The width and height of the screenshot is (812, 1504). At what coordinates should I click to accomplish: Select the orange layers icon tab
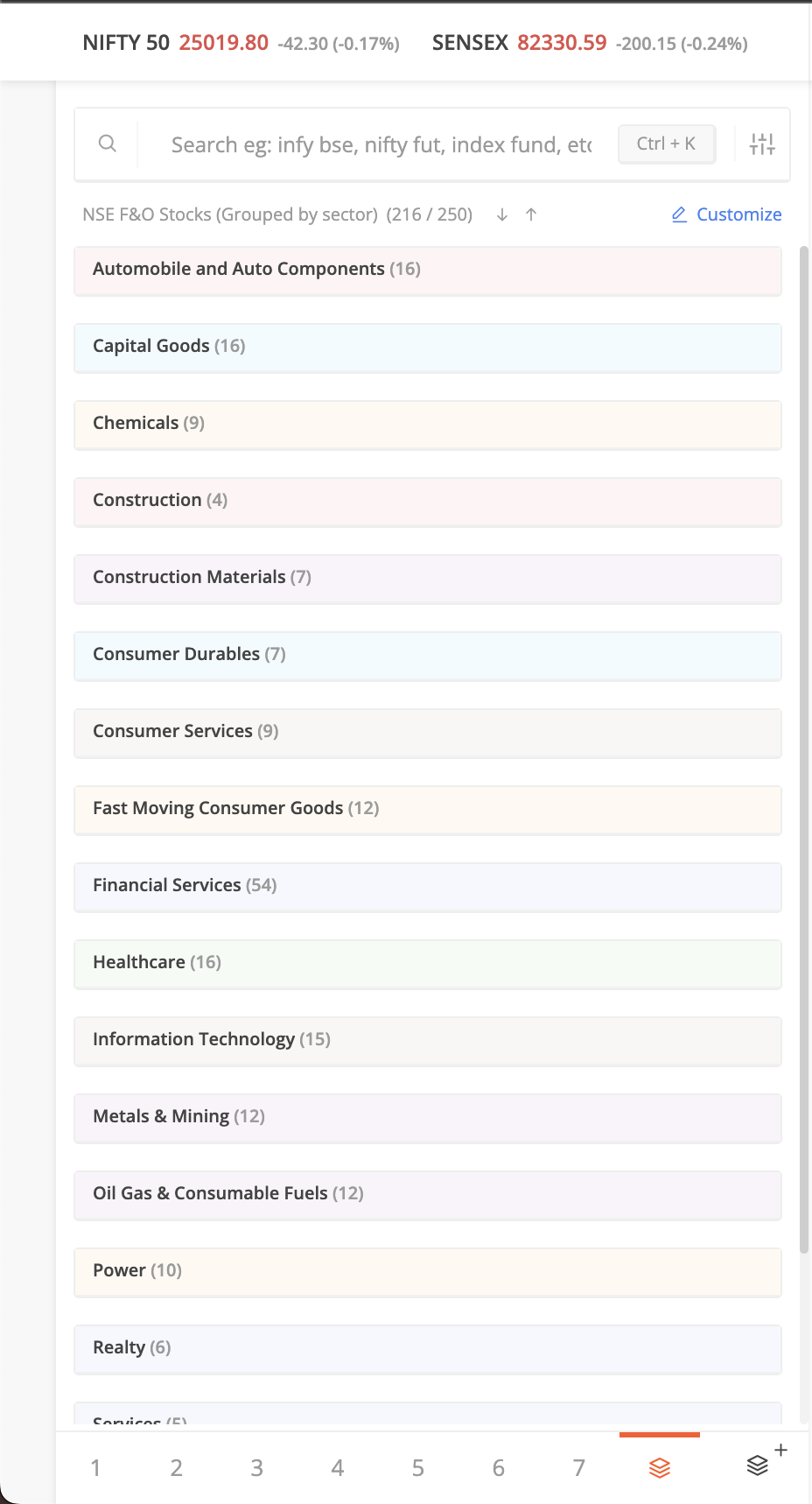click(660, 1467)
